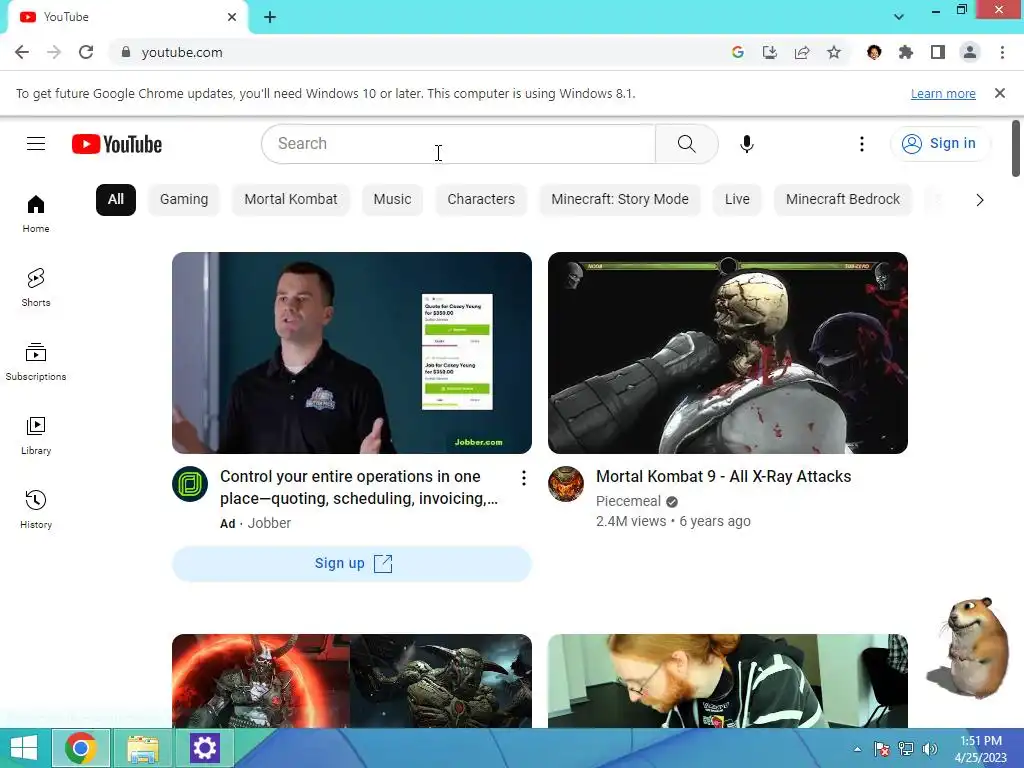Click the Piecemeal channel avatar

[x=566, y=484]
